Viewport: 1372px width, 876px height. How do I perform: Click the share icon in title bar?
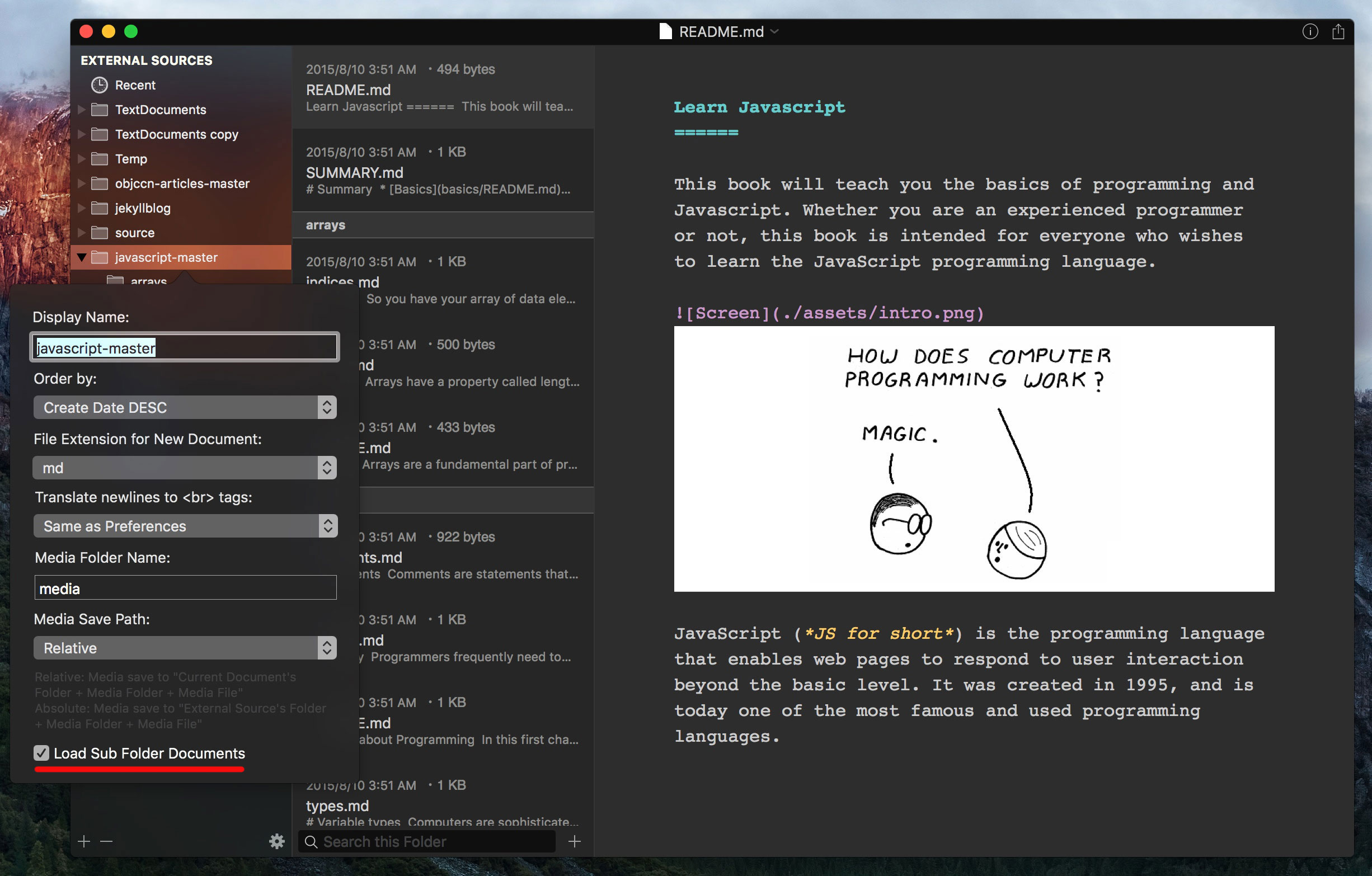tap(1337, 32)
